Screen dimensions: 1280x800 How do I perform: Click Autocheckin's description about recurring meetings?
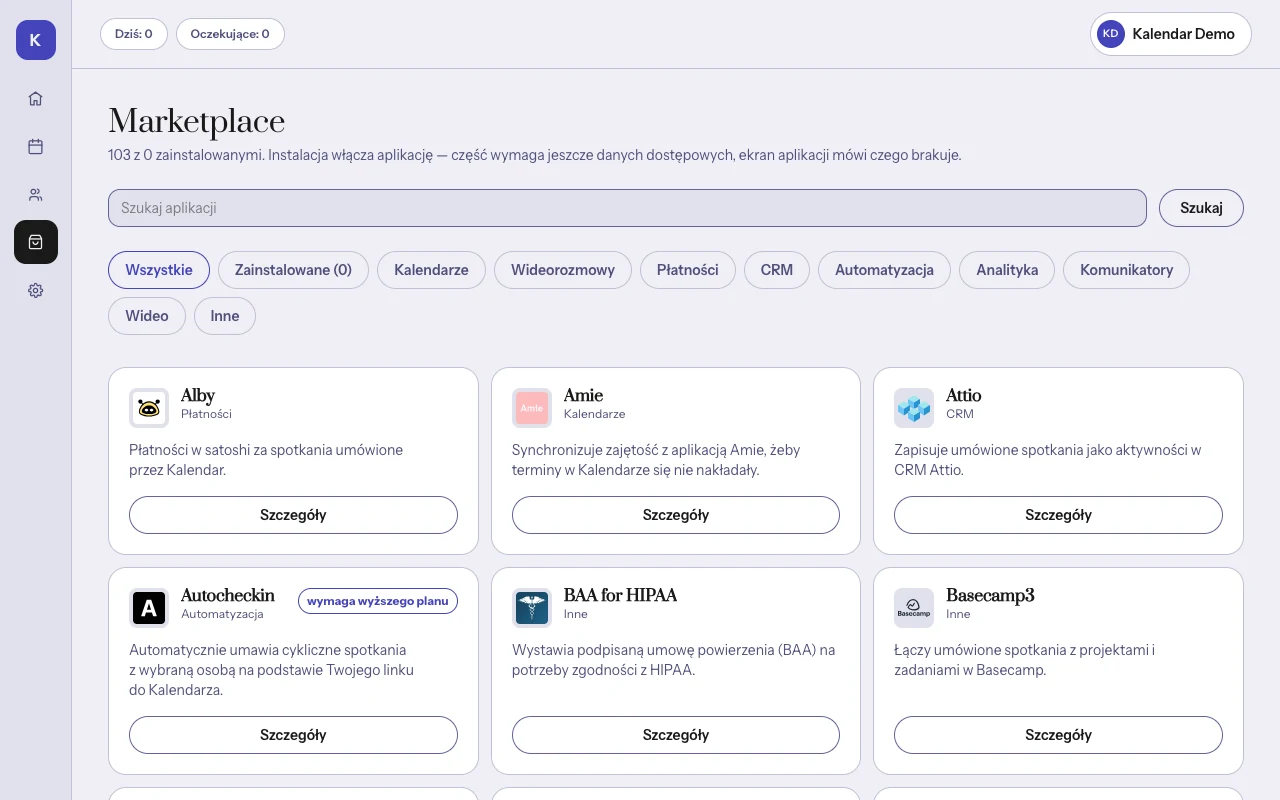click(272, 670)
